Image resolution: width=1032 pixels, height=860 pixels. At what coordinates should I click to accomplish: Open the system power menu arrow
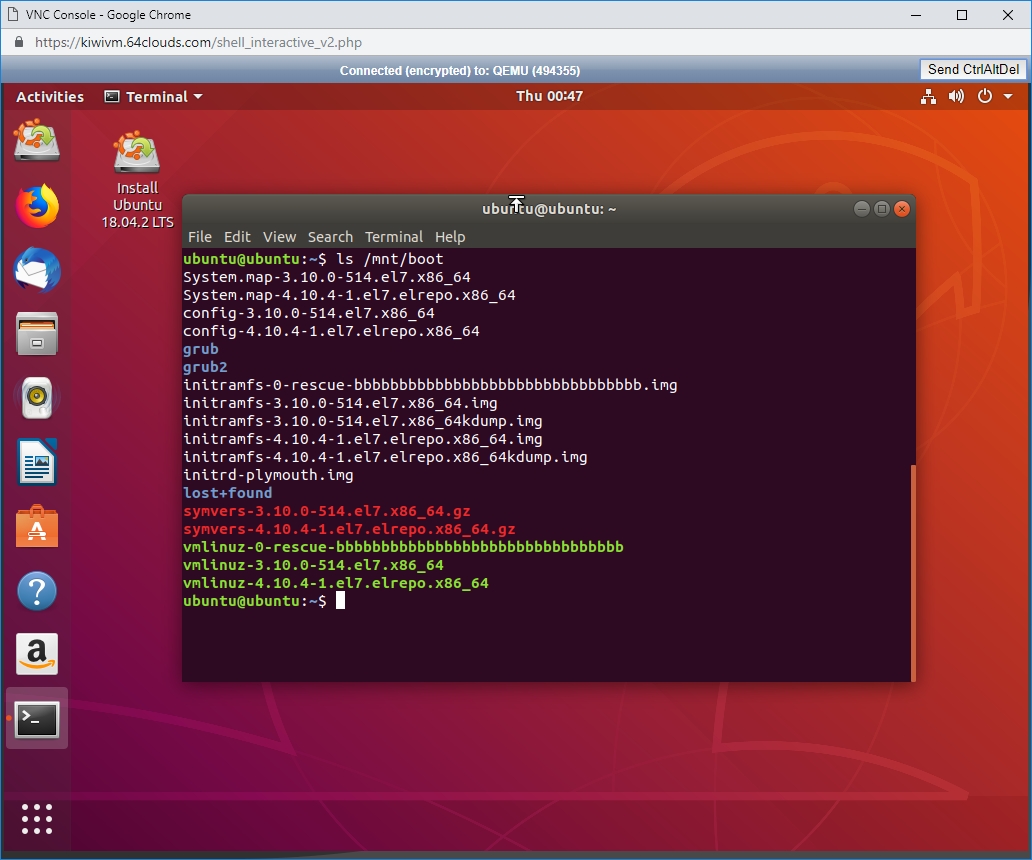point(1008,97)
